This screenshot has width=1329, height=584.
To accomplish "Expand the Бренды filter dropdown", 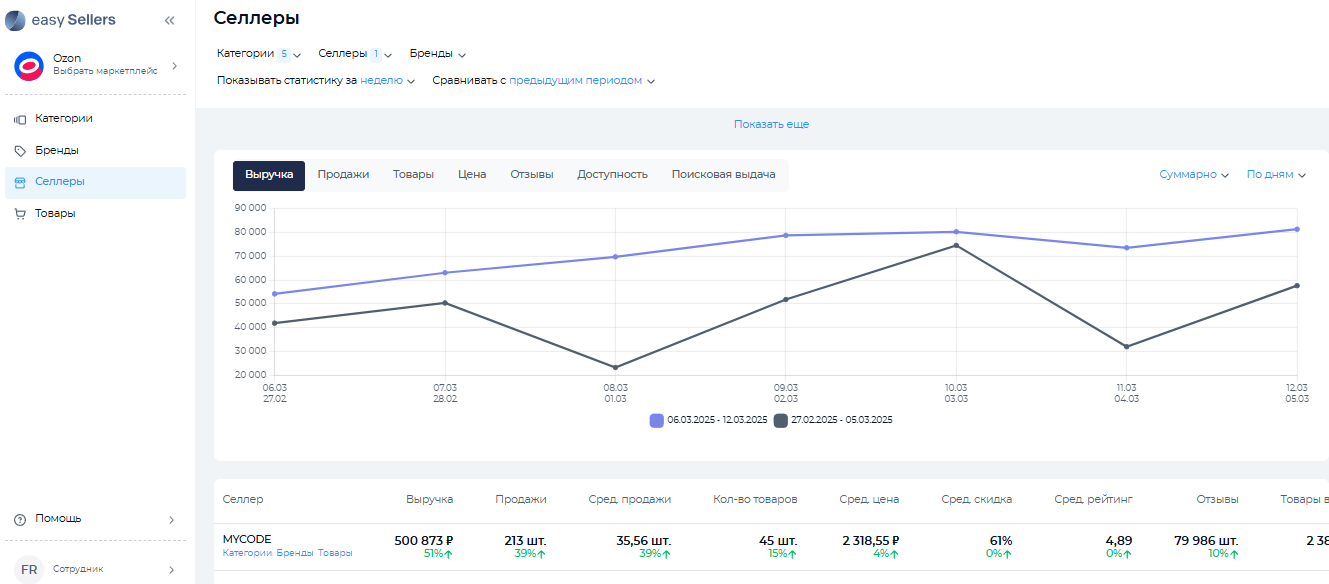I will [438, 54].
